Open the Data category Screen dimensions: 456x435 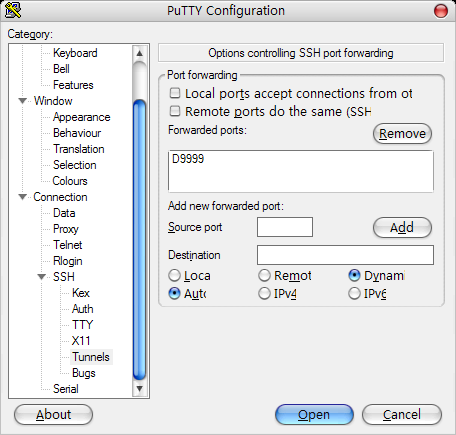click(64, 213)
